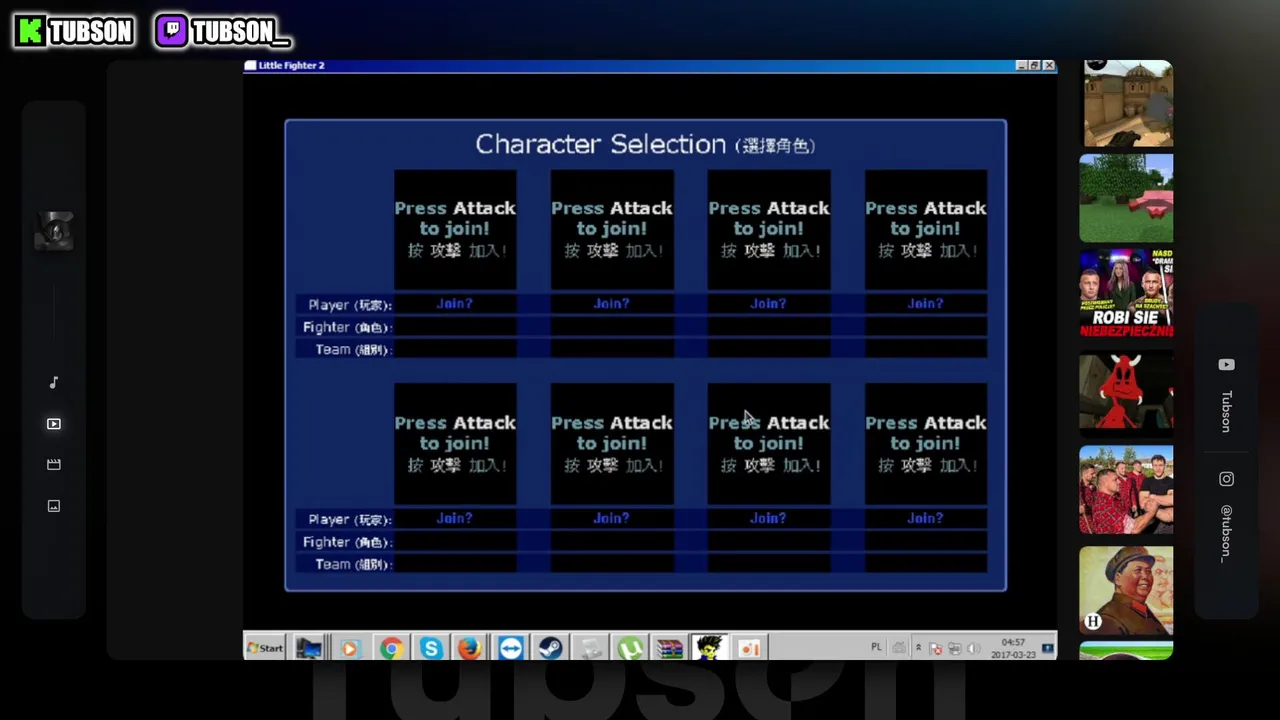Click the show desktop button beside the clock

[x=1048, y=648]
